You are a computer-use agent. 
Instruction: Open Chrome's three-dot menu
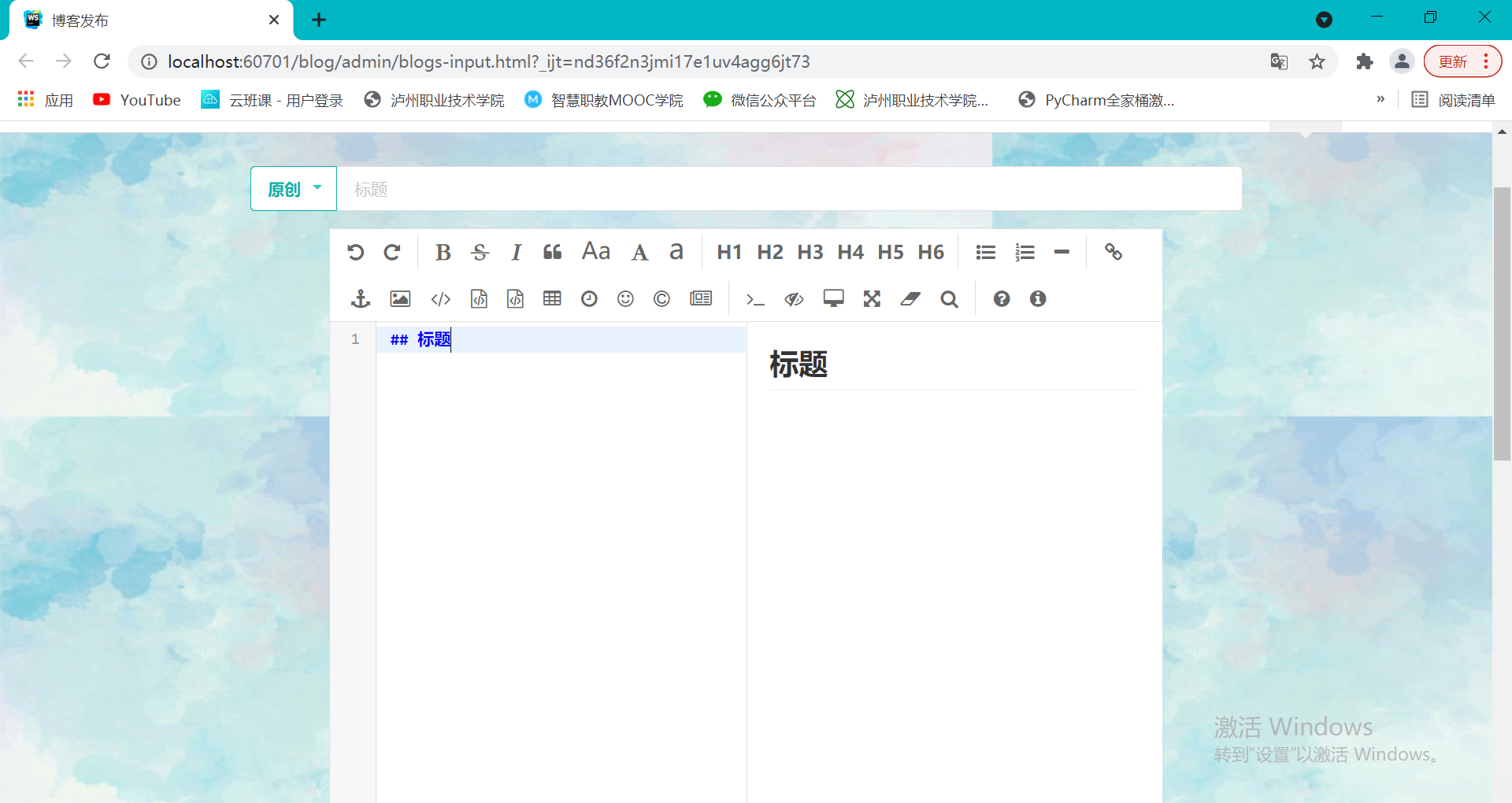pyautogui.click(x=1487, y=61)
